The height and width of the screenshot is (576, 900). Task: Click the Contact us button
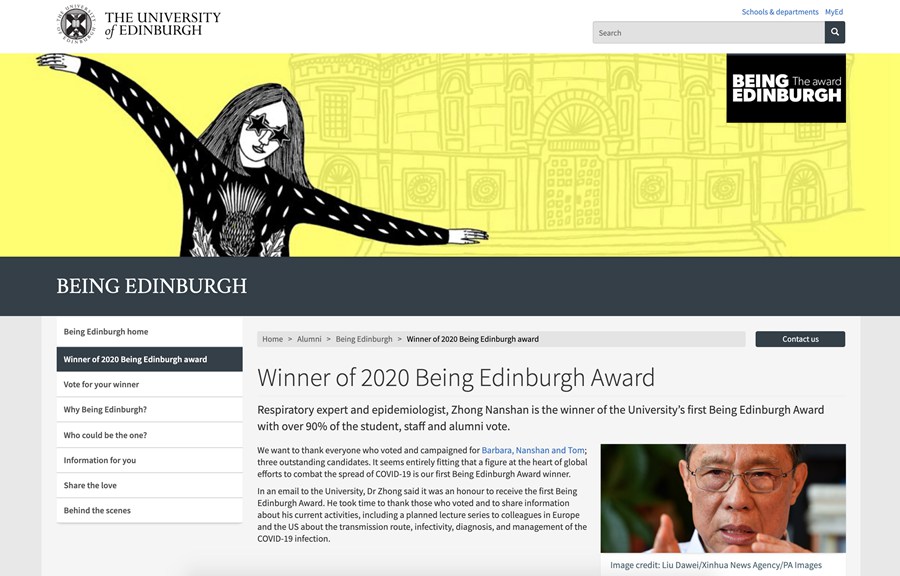click(x=800, y=339)
